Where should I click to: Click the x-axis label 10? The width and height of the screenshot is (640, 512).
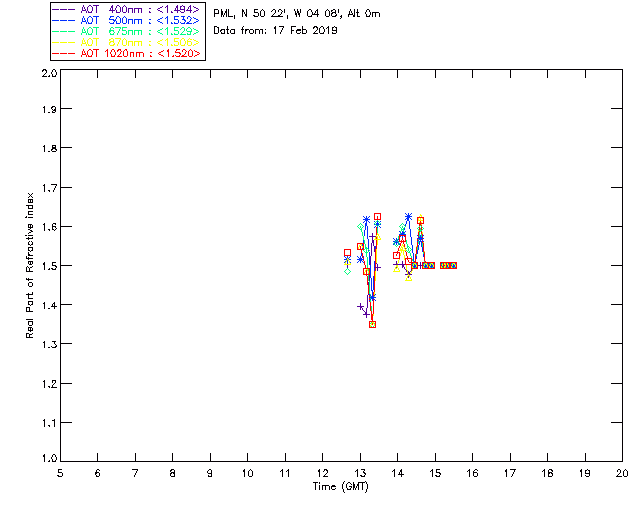coord(247,473)
